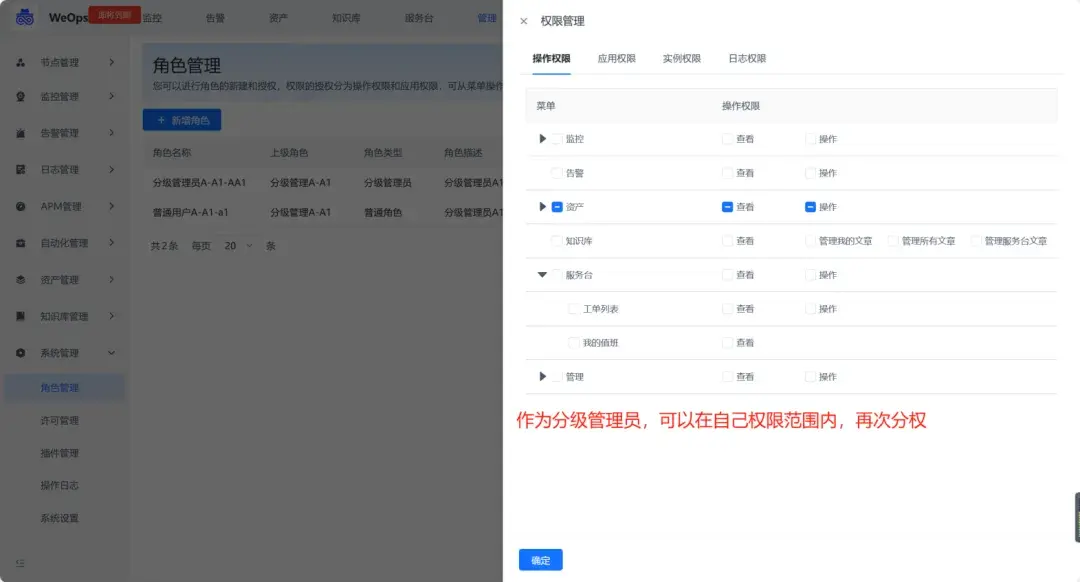Click the 自动化管理 sidebar icon
The height and width of the screenshot is (582, 1080).
[21, 243]
